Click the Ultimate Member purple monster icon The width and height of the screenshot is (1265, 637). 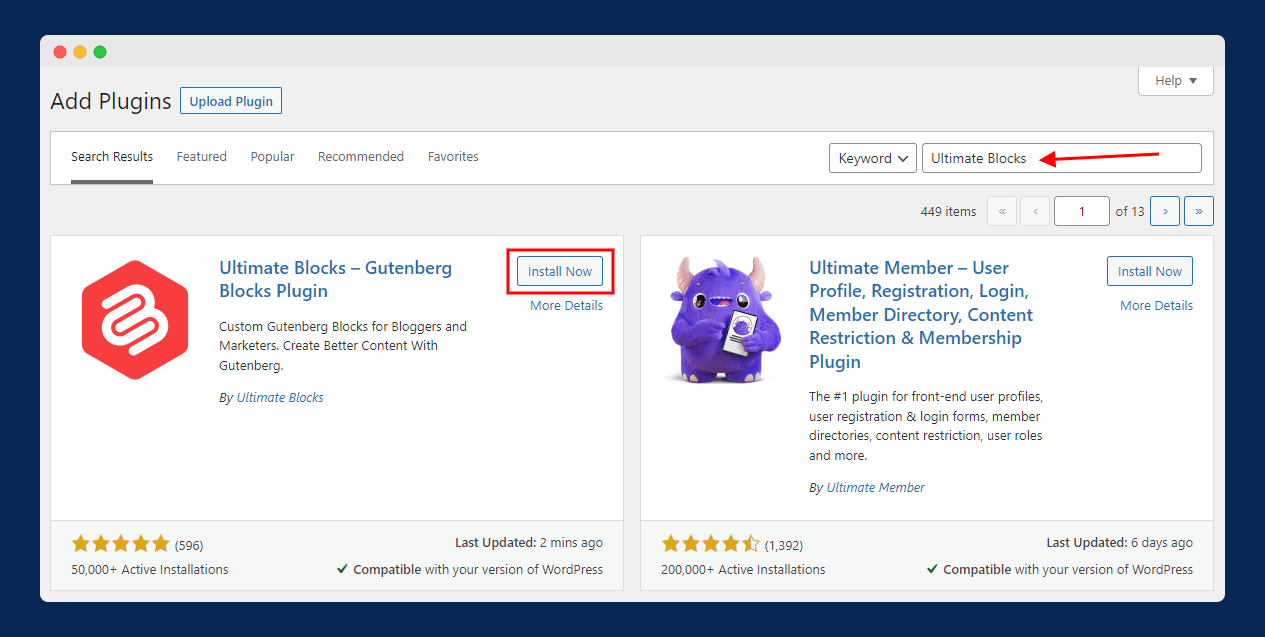click(x=725, y=320)
